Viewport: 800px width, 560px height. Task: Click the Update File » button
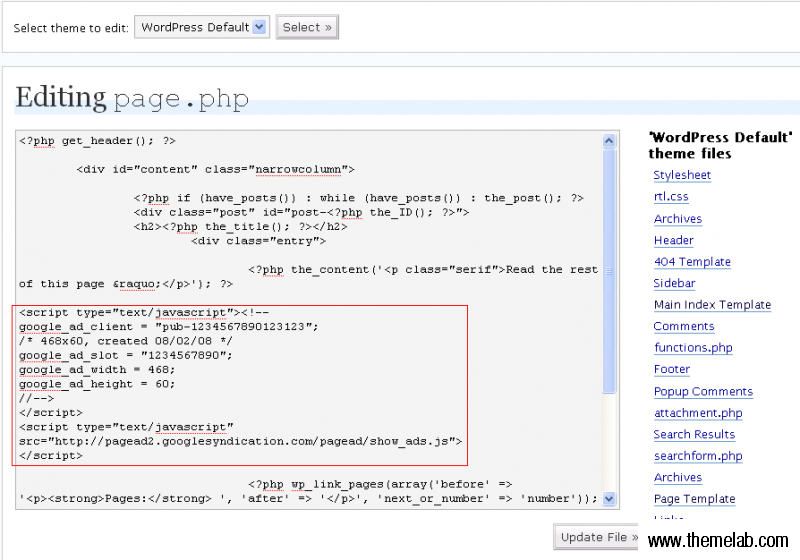tap(597, 537)
